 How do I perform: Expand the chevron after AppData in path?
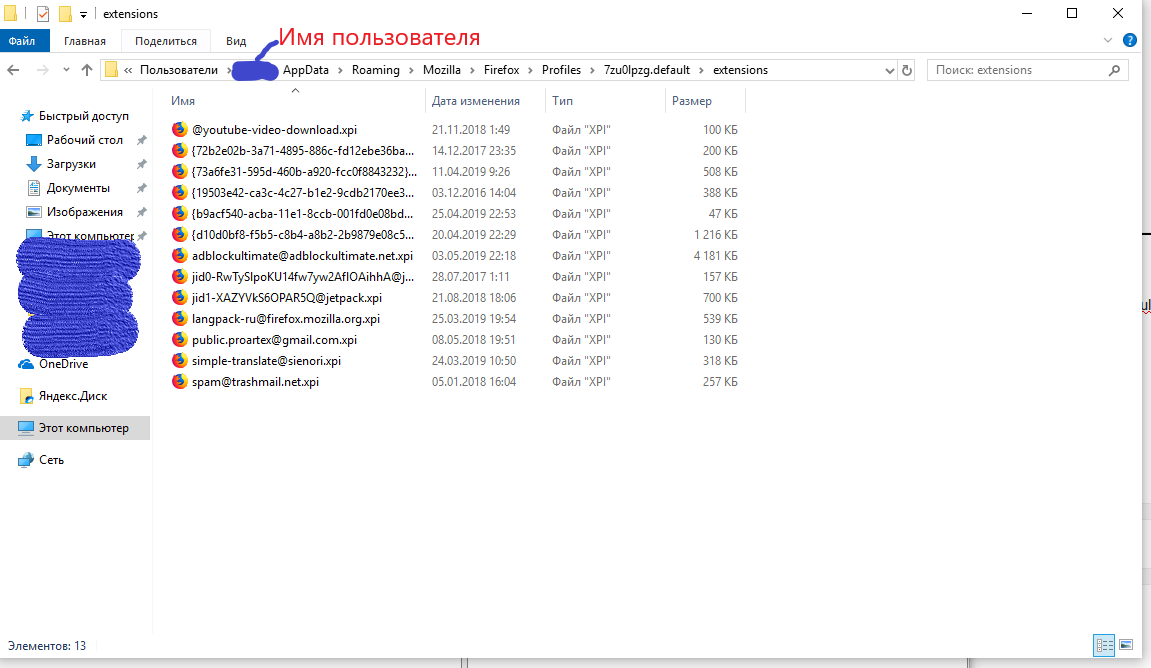pos(341,70)
